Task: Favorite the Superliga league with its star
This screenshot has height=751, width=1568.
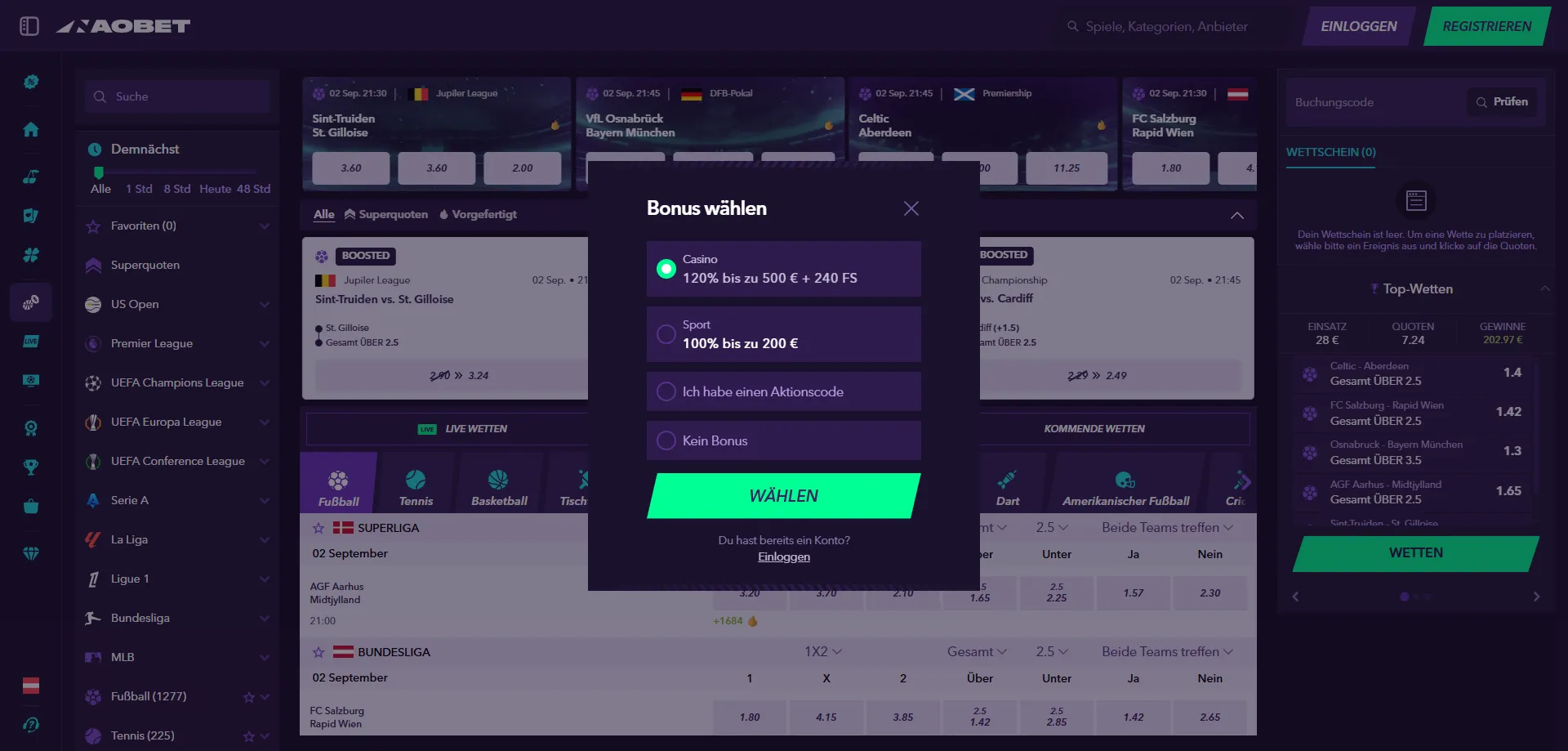Action: point(318,528)
